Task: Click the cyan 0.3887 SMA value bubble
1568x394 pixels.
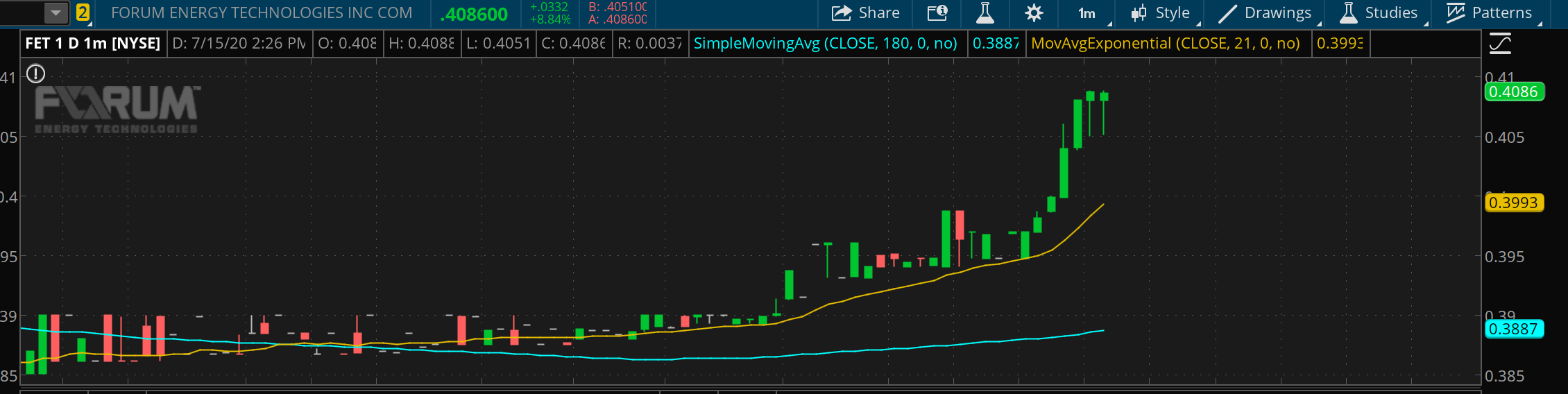Action: pos(1513,329)
